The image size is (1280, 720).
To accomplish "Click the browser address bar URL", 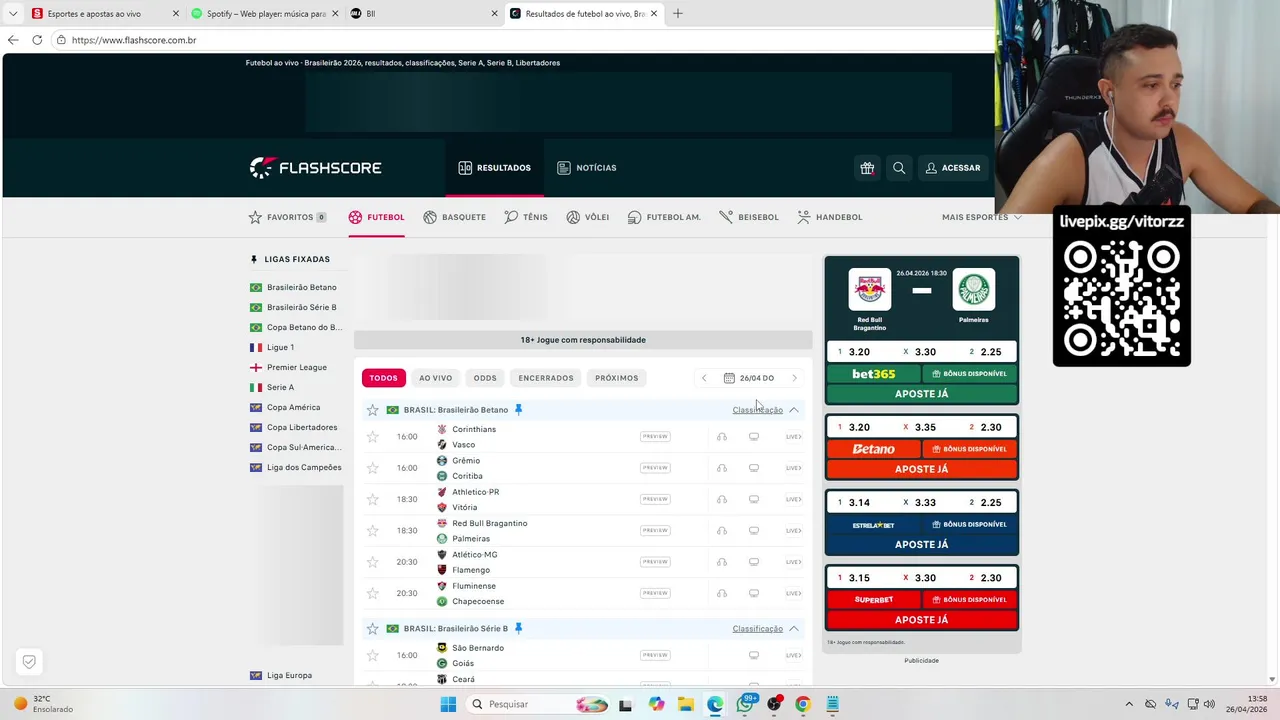I will coord(134,40).
